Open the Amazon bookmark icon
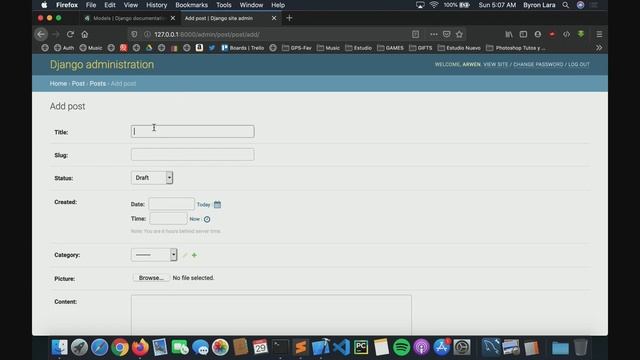This screenshot has width=640, height=360. (x=199, y=48)
